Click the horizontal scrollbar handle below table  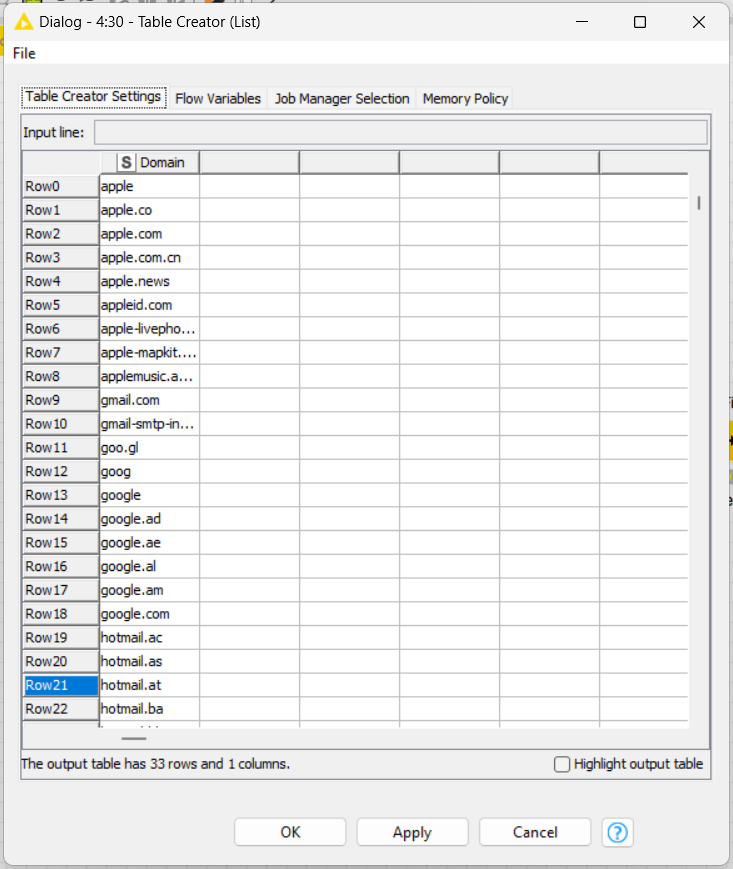134,738
